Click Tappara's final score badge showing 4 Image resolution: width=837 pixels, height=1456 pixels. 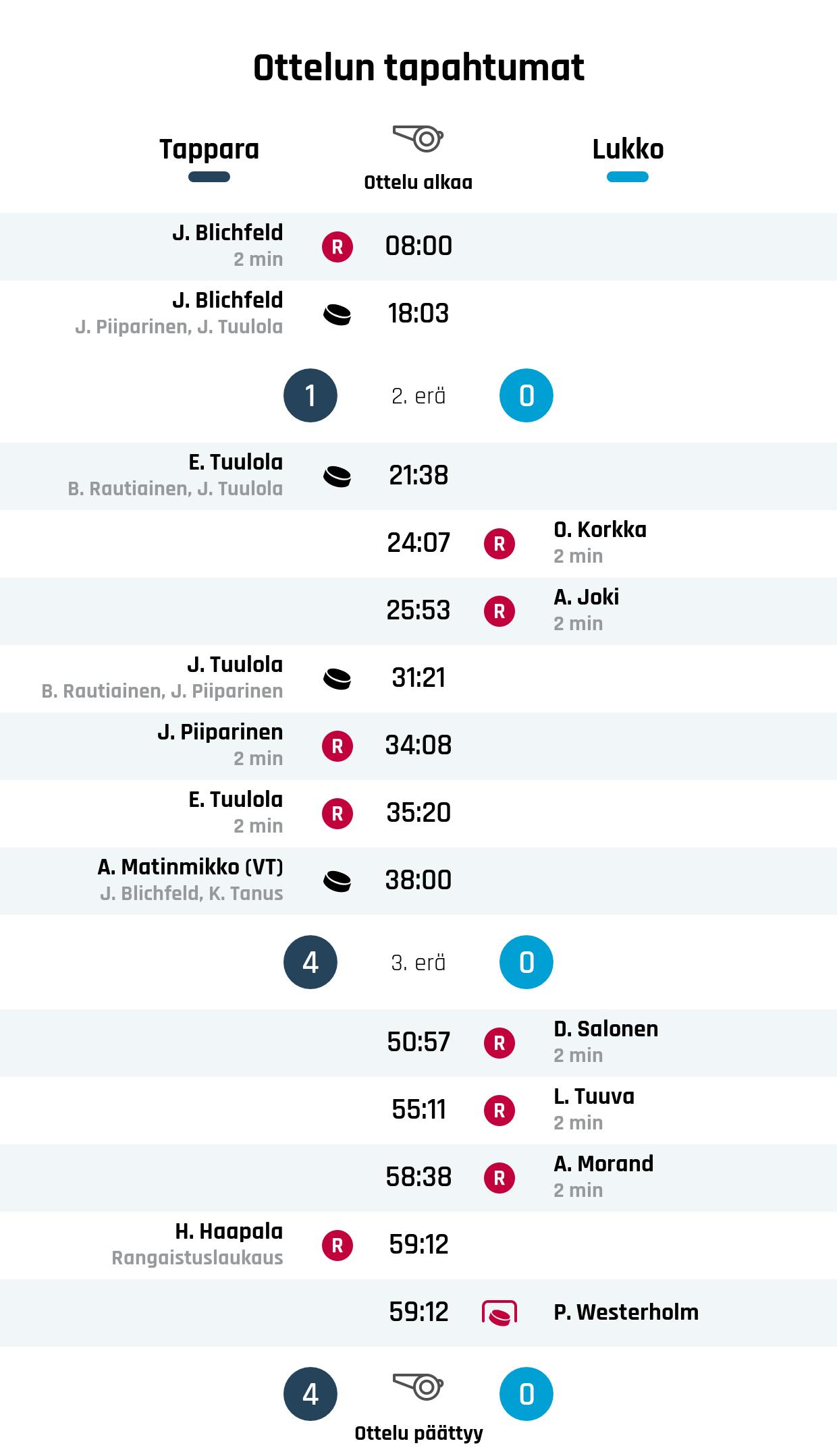[310, 1394]
